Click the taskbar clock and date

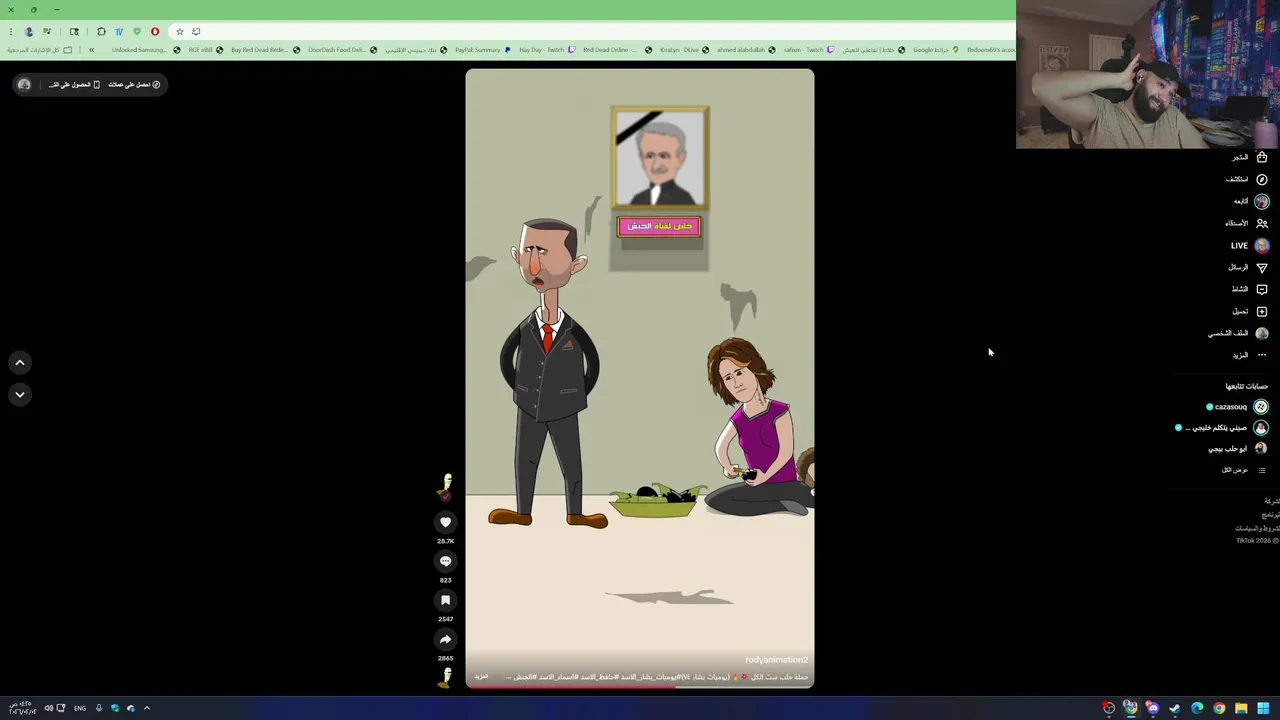pos(22,708)
